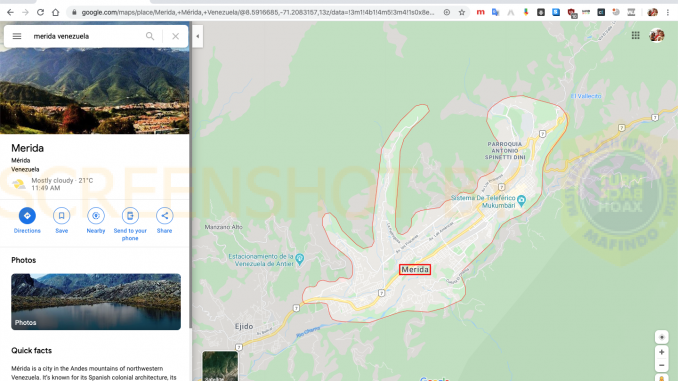The height and width of the screenshot is (381, 678).
Task: Open the Google account avatar
Action: 657,35
